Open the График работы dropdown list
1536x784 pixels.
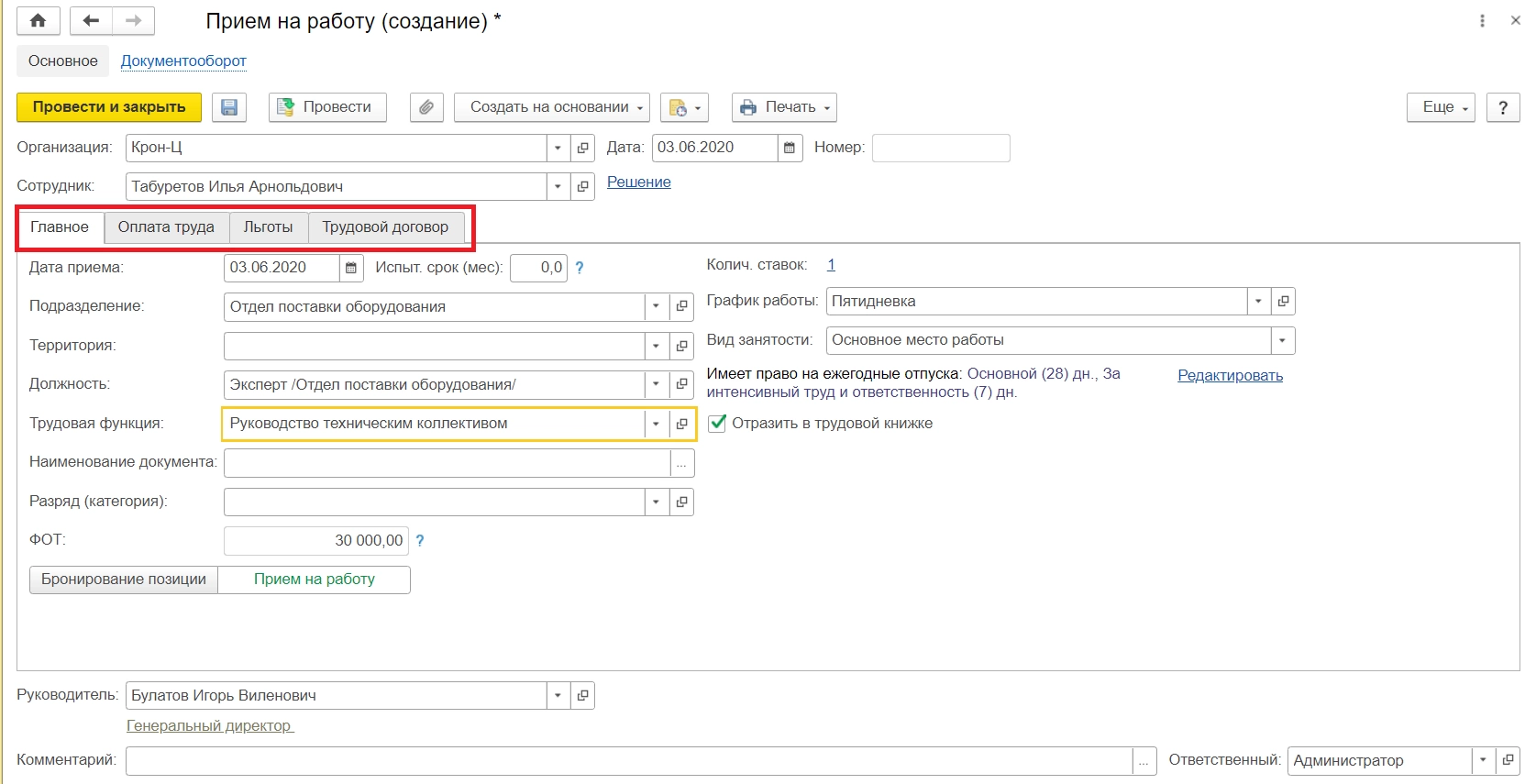point(1258,302)
